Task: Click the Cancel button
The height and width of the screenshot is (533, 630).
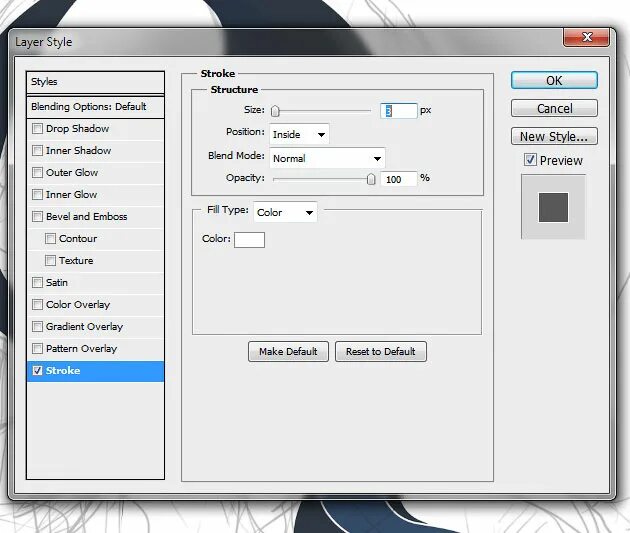Action: coord(554,108)
